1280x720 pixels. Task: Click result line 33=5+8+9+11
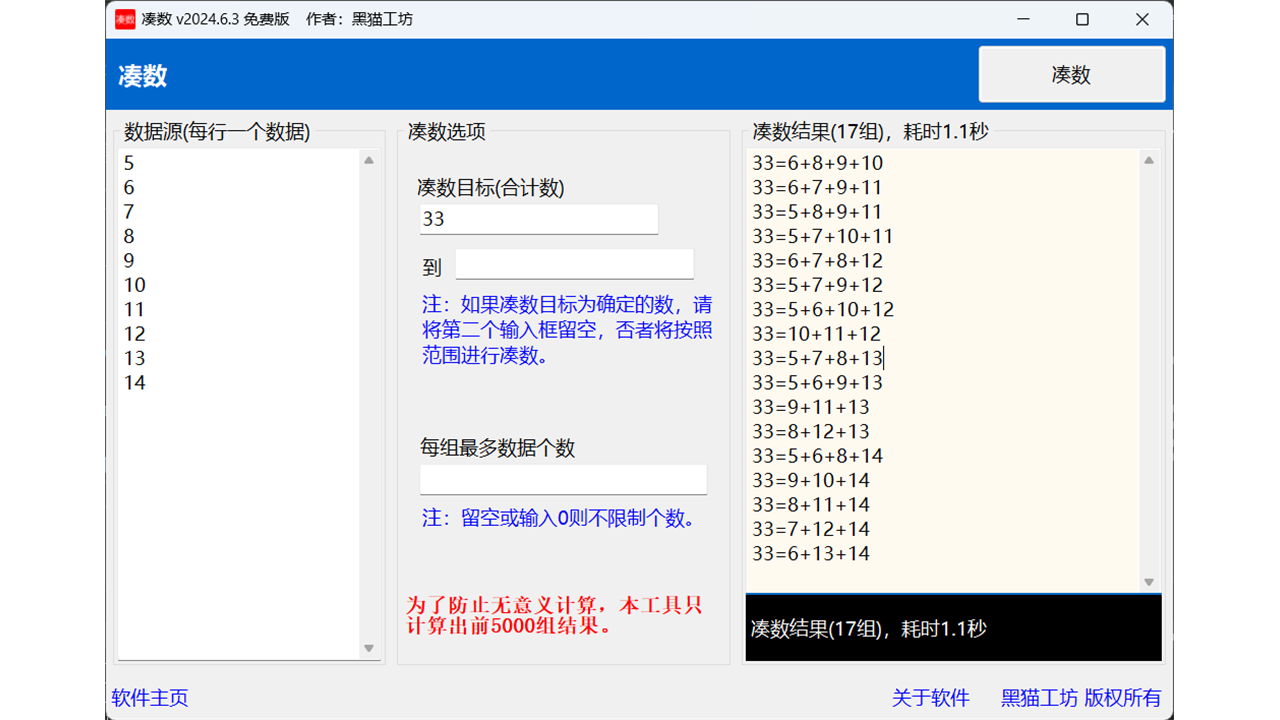(818, 212)
